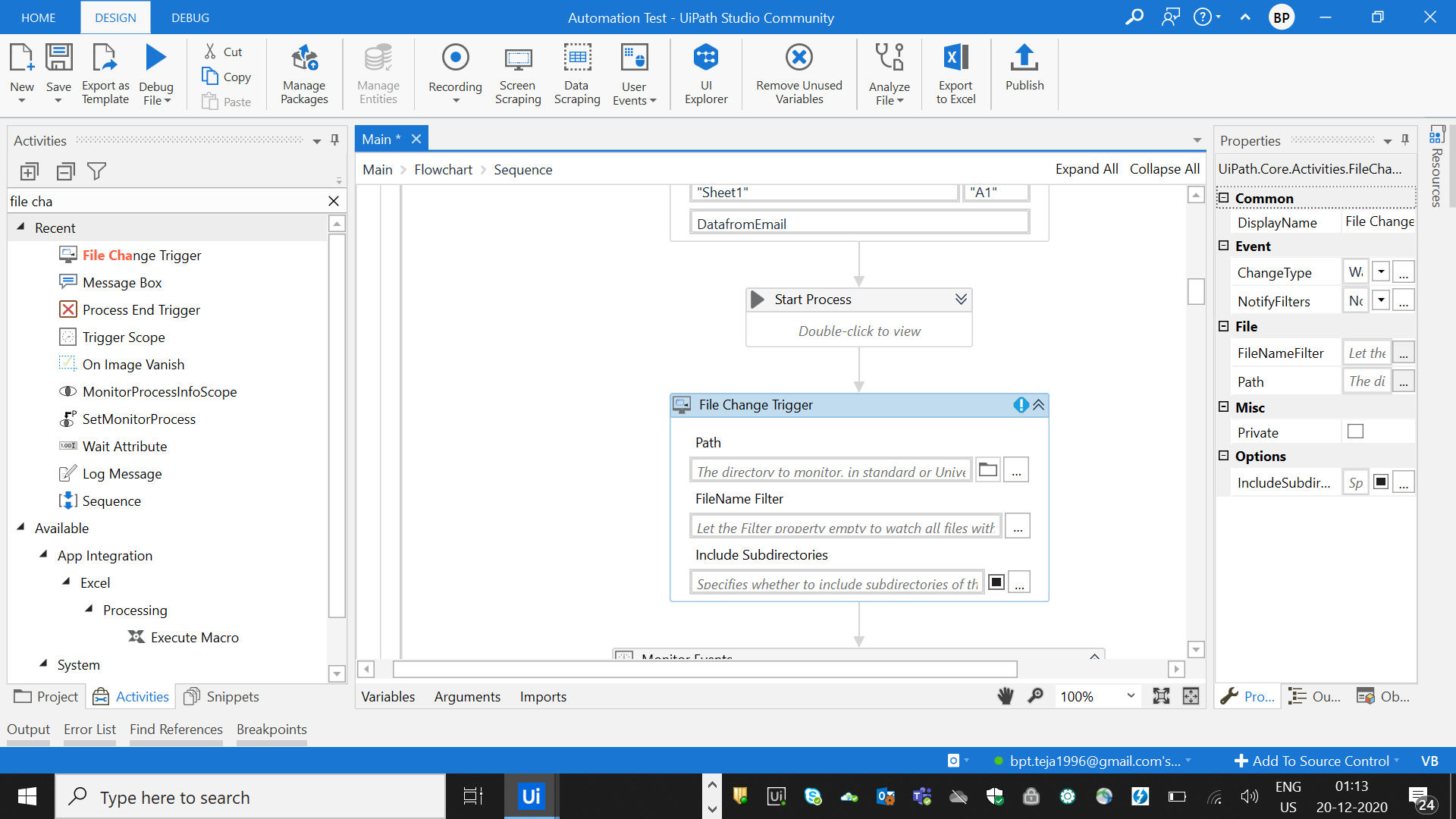Copy selected activity

tap(226, 77)
